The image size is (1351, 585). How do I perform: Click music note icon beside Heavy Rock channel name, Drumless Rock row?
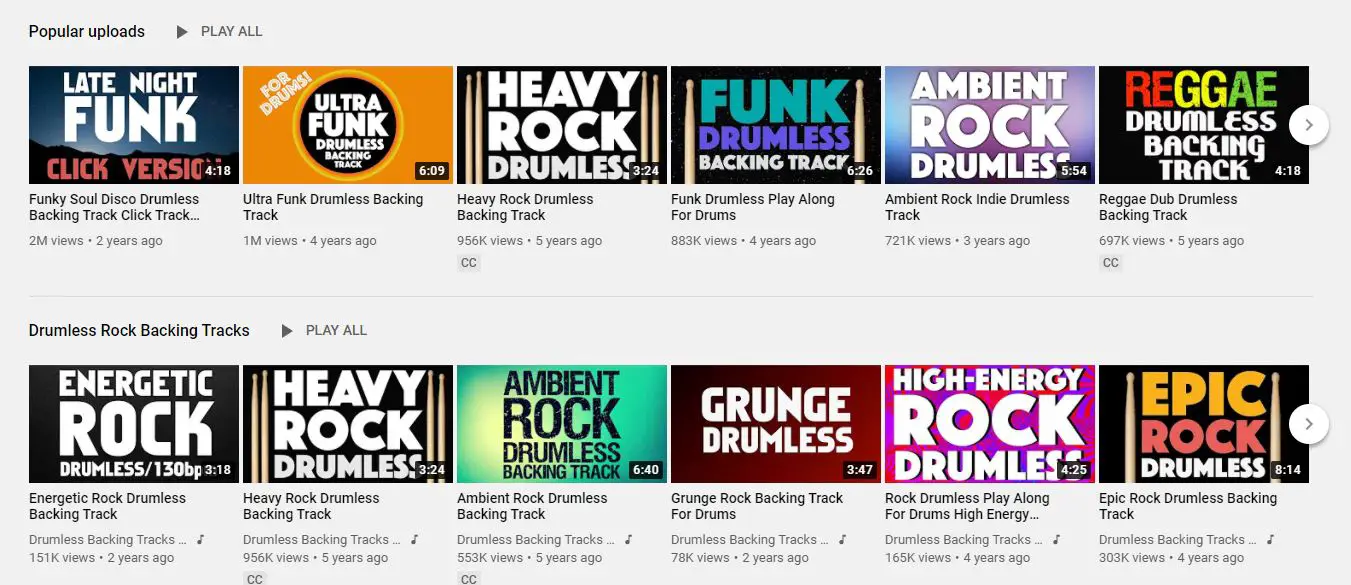(415, 540)
